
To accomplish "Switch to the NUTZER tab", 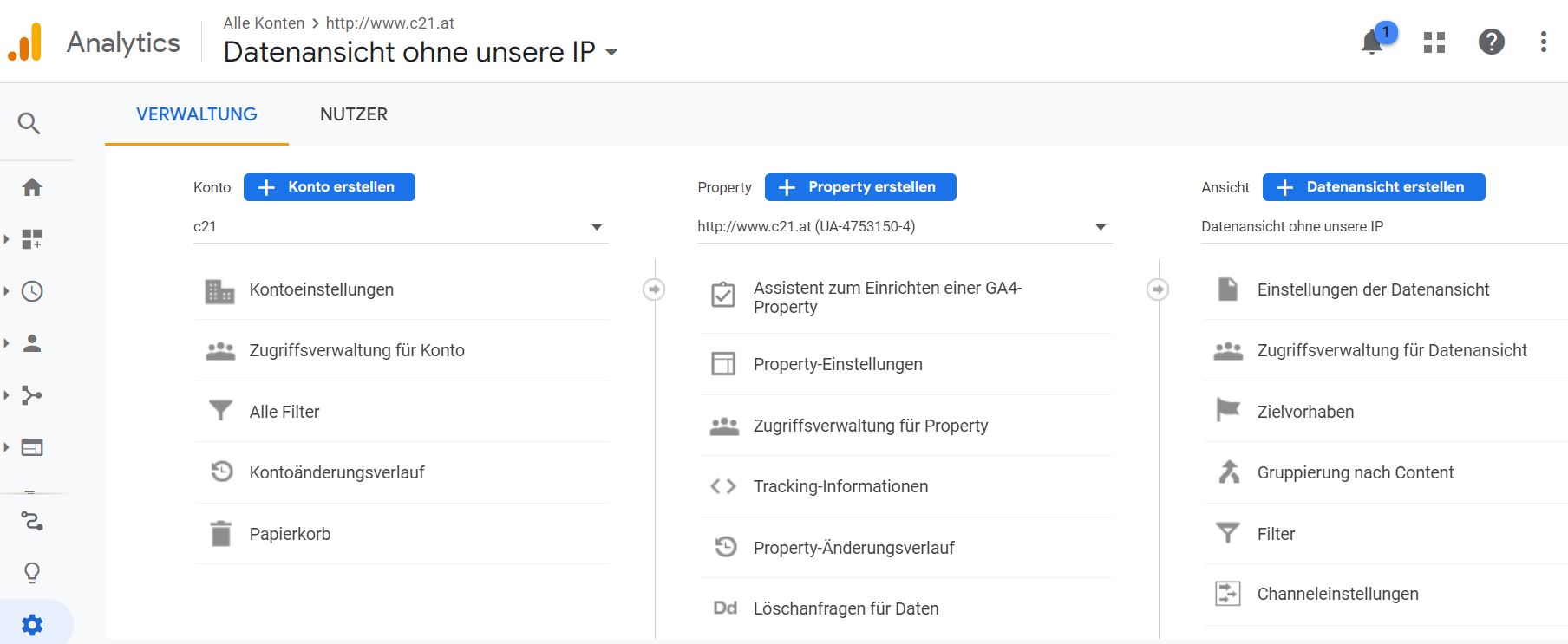I will tap(354, 114).
